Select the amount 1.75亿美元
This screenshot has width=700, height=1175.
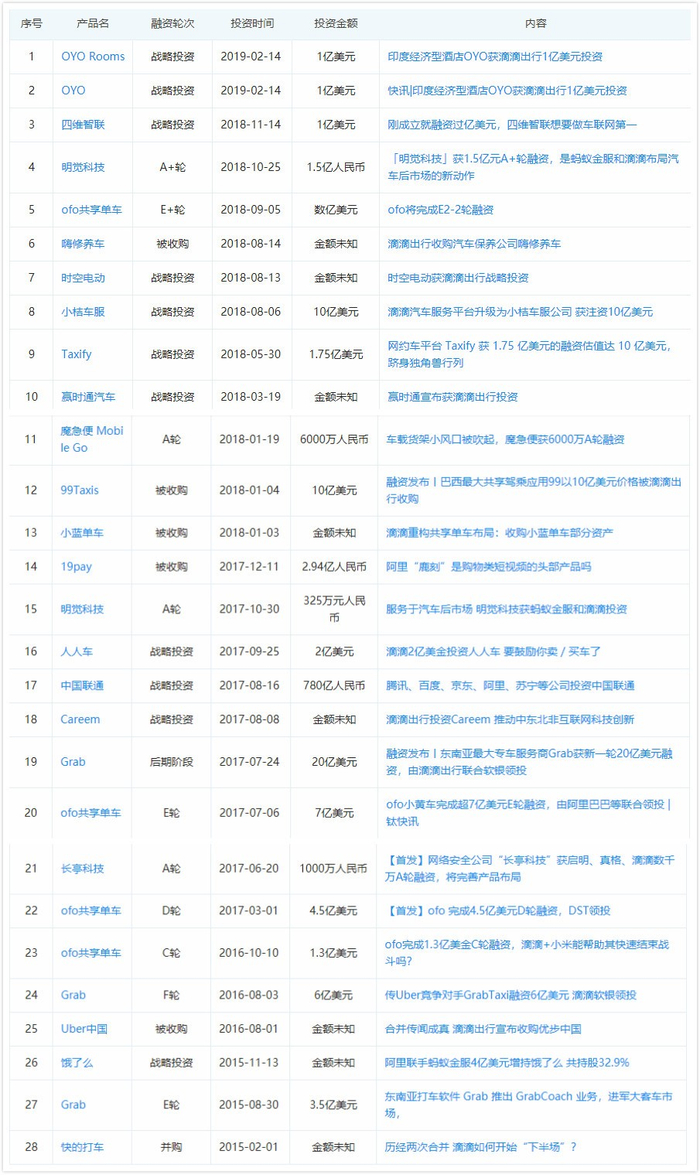pyautogui.click(x=336, y=354)
